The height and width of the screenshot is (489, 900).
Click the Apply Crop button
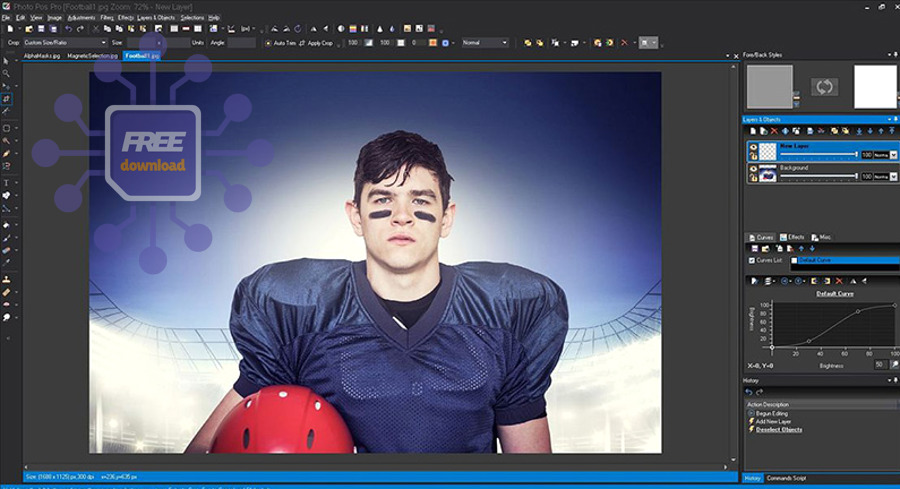click(318, 43)
